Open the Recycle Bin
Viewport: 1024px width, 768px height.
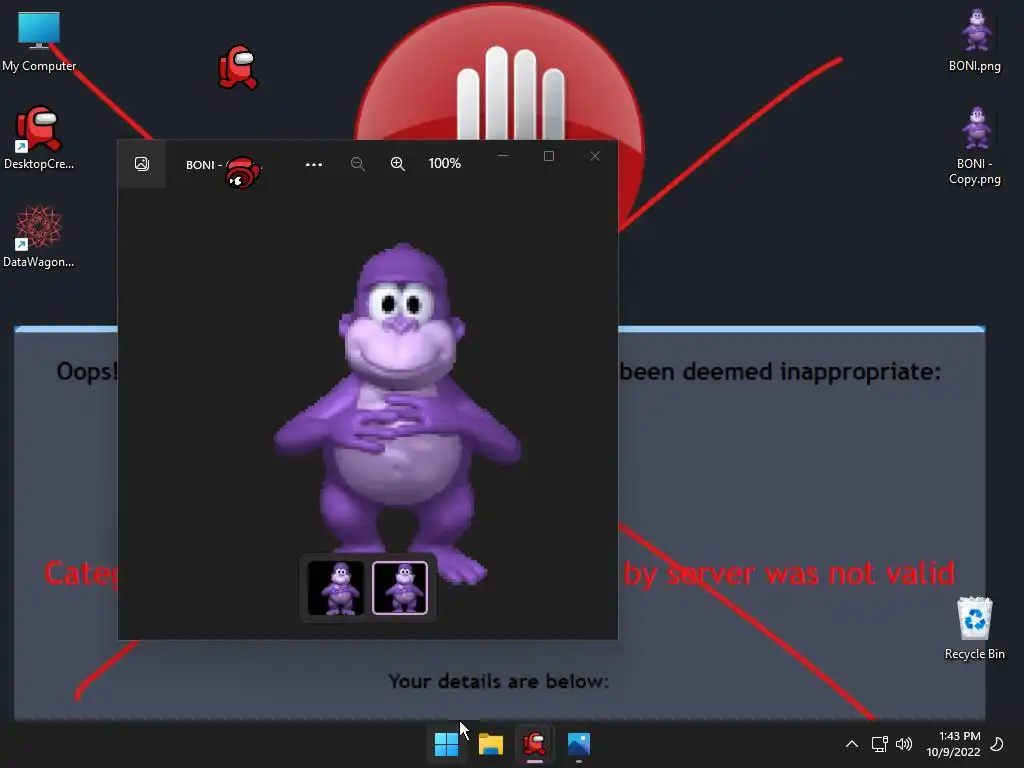click(x=974, y=628)
